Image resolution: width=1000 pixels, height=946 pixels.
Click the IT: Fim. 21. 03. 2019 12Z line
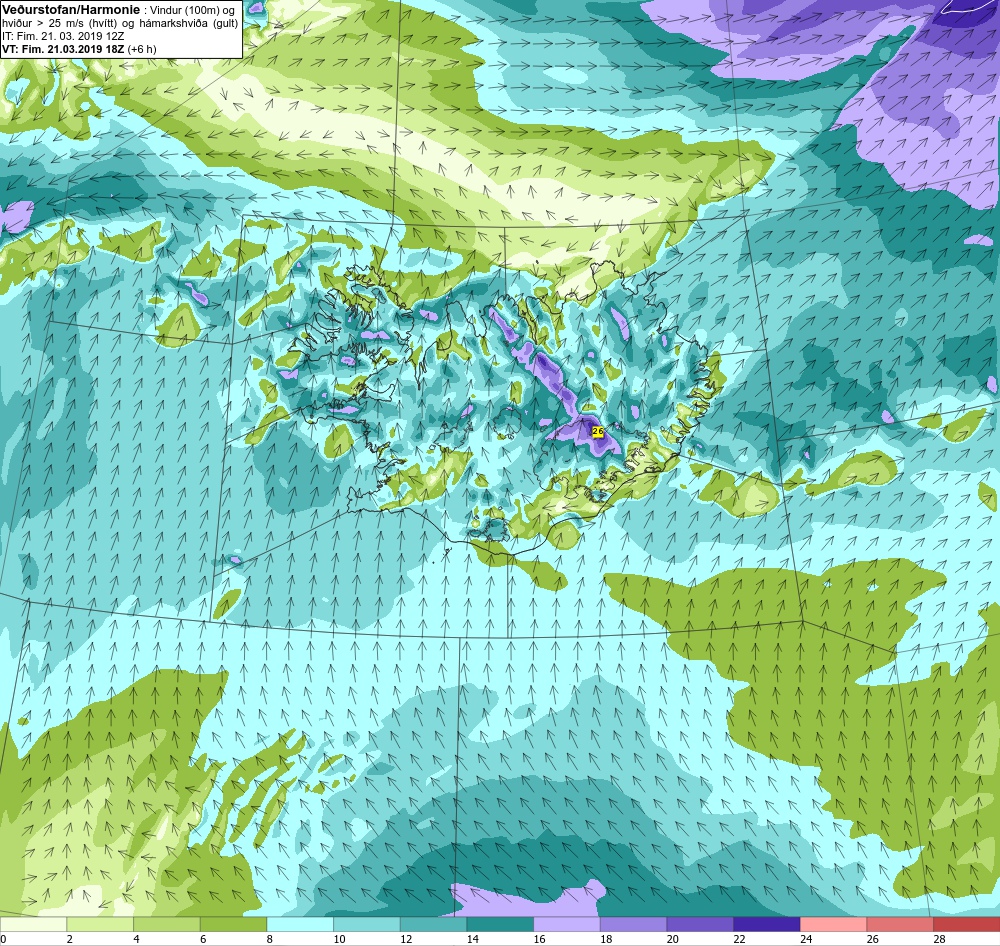click(63, 36)
